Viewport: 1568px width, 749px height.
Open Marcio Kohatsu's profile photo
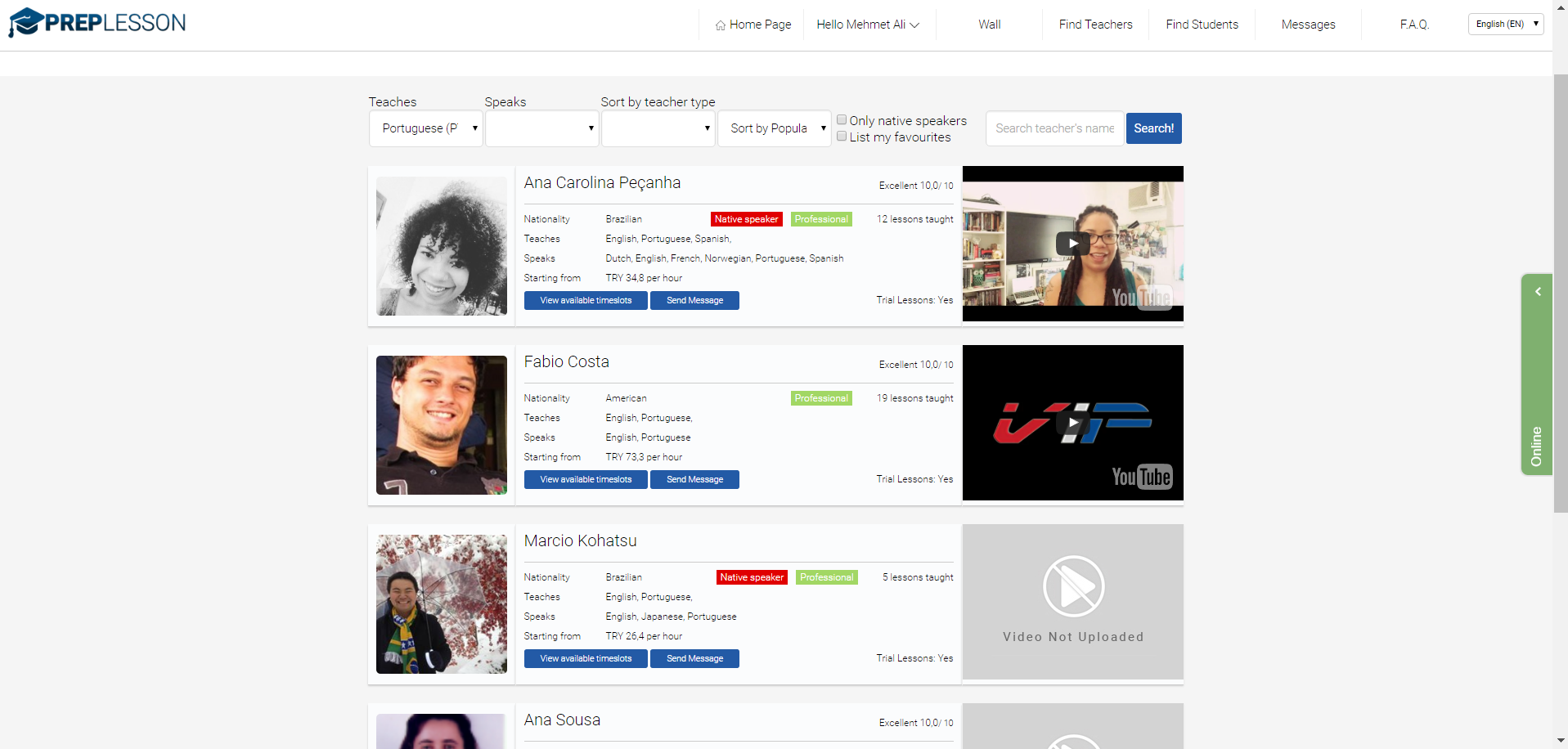click(x=442, y=604)
